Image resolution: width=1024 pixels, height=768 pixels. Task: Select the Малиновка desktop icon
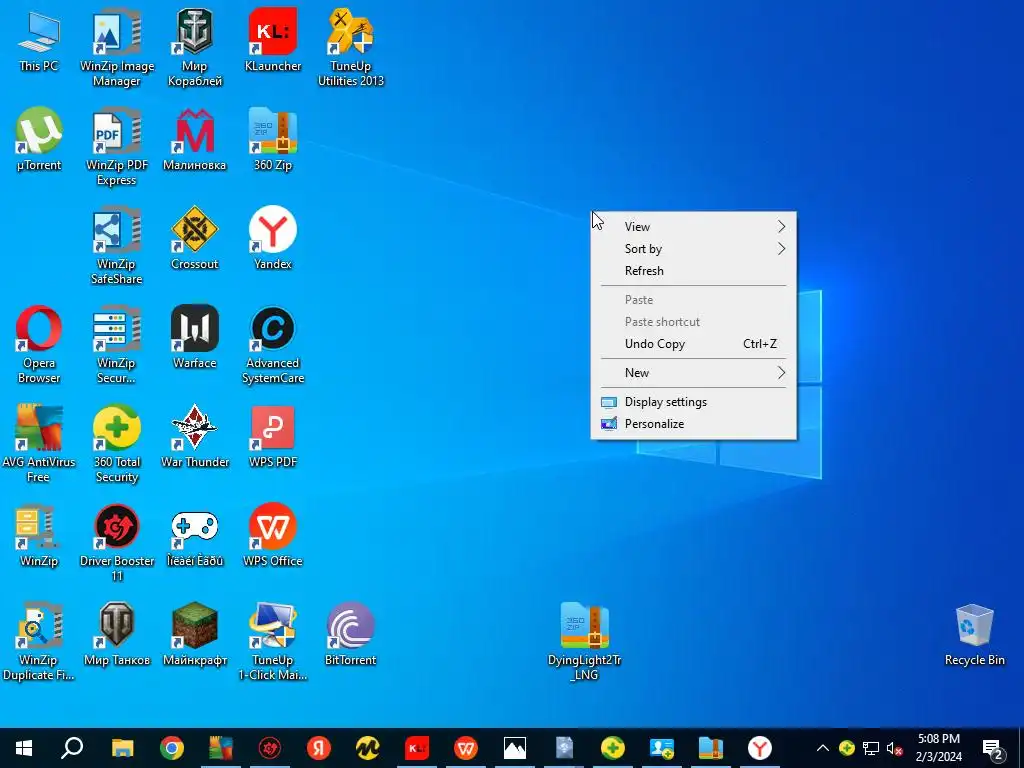coord(195,139)
